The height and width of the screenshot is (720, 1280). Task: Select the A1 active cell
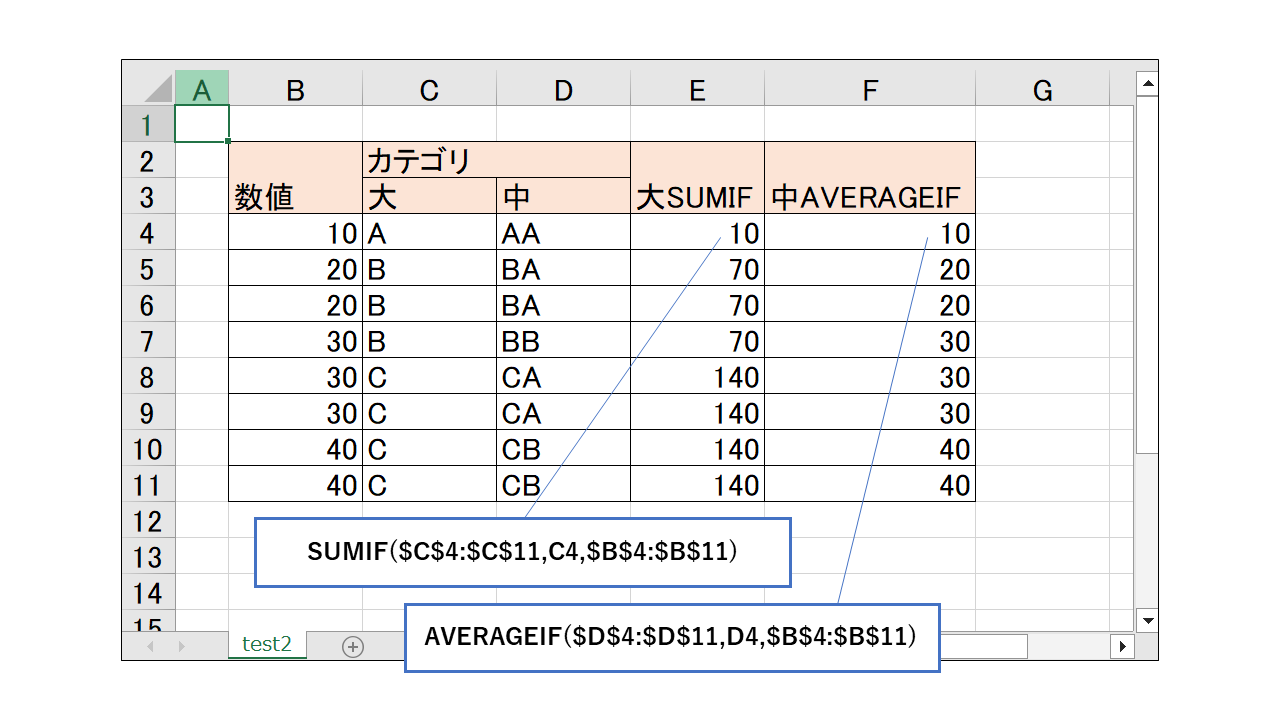(203, 123)
